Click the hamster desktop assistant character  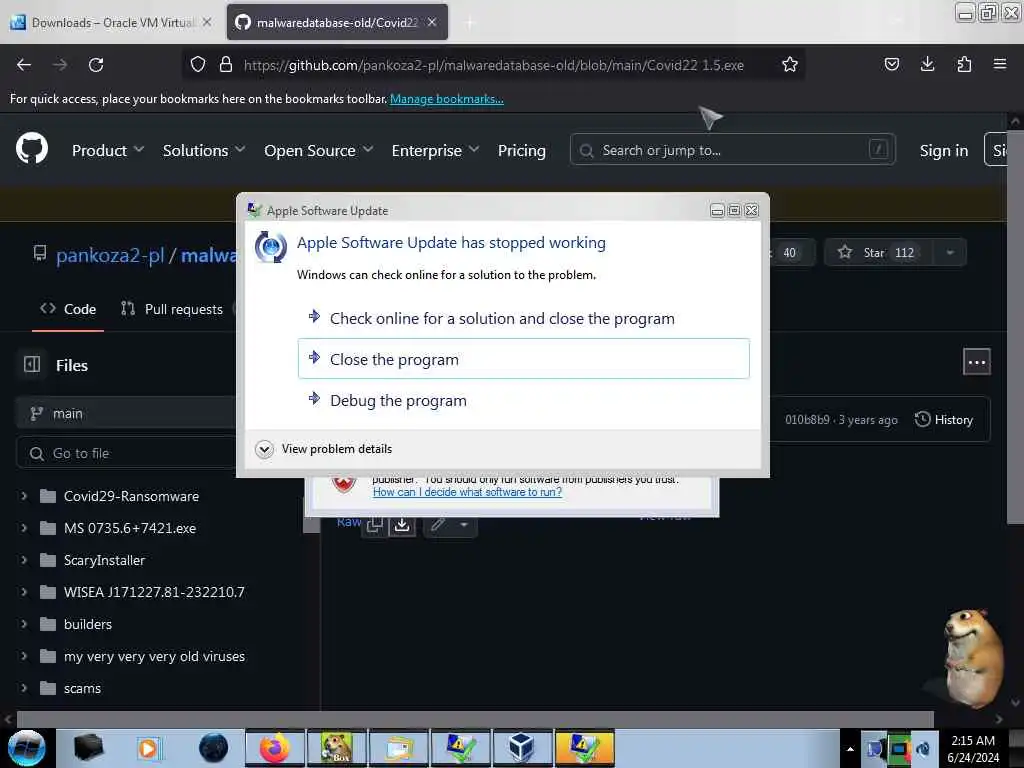[x=972, y=658]
